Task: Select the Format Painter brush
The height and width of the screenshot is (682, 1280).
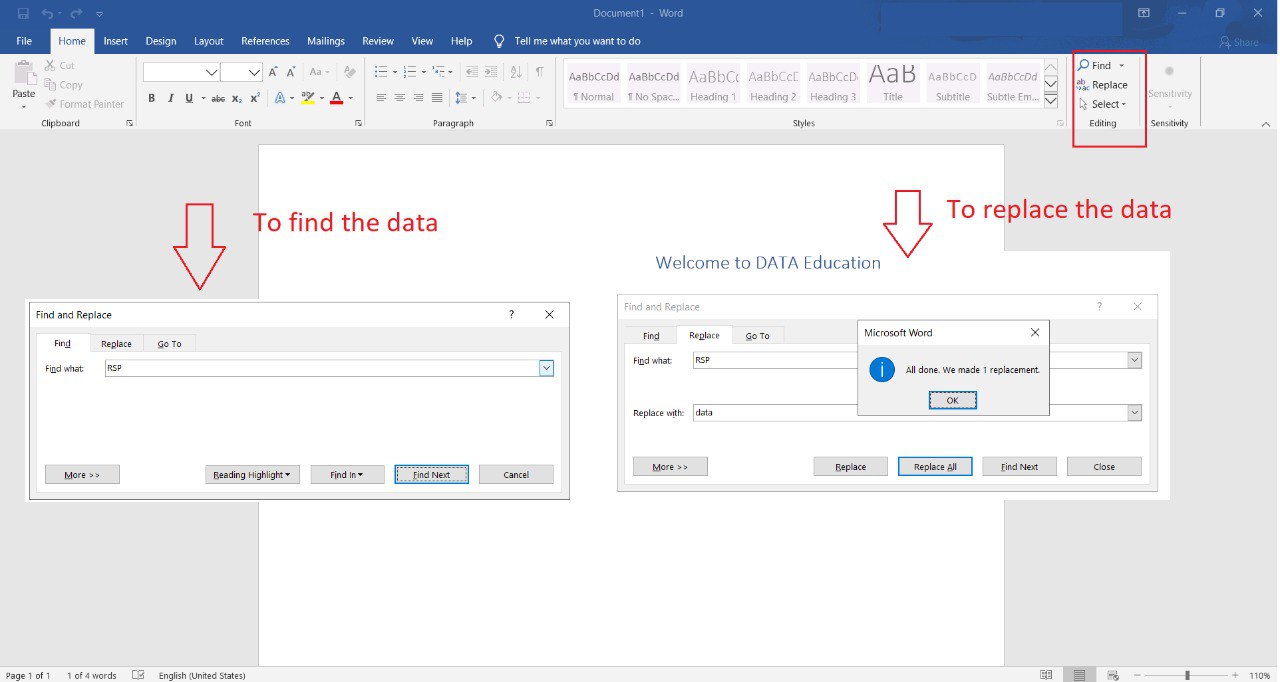Action: 50,104
